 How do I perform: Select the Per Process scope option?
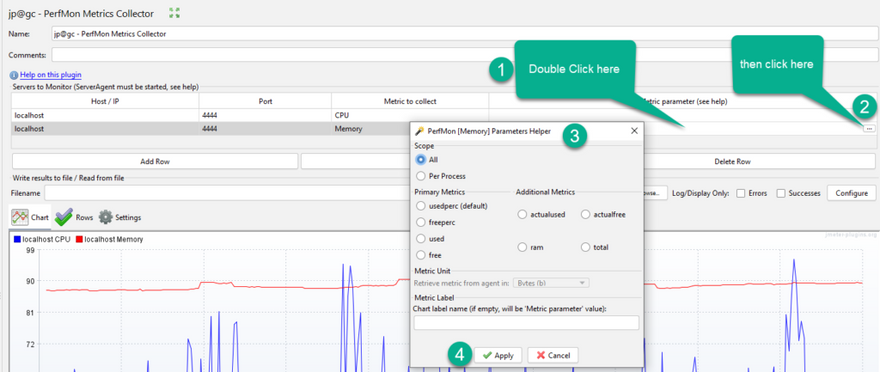click(420, 176)
